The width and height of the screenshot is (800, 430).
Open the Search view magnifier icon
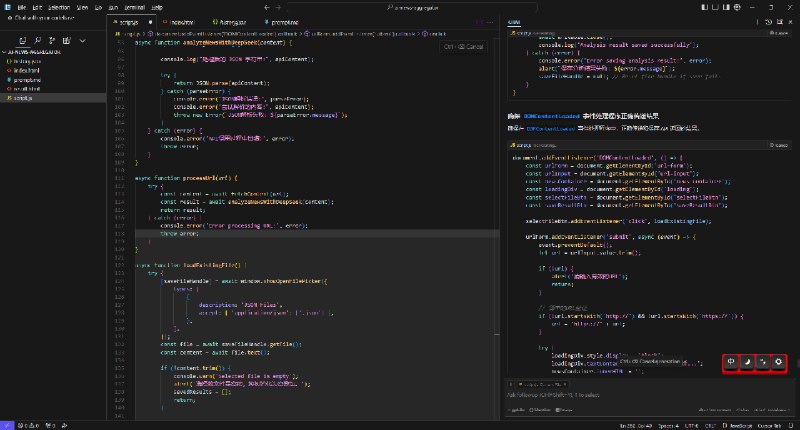pyautogui.click(x=37, y=40)
